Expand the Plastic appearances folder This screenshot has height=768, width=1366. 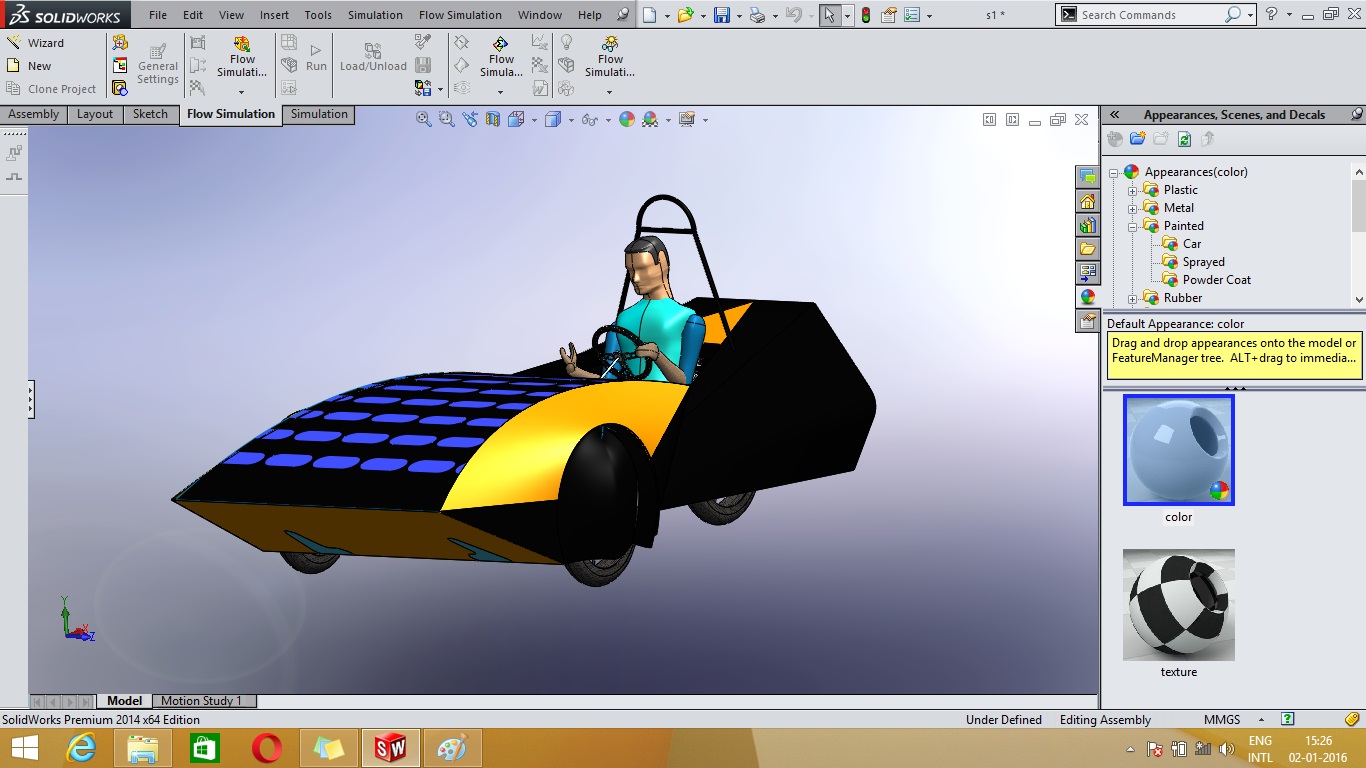pyautogui.click(x=1133, y=190)
